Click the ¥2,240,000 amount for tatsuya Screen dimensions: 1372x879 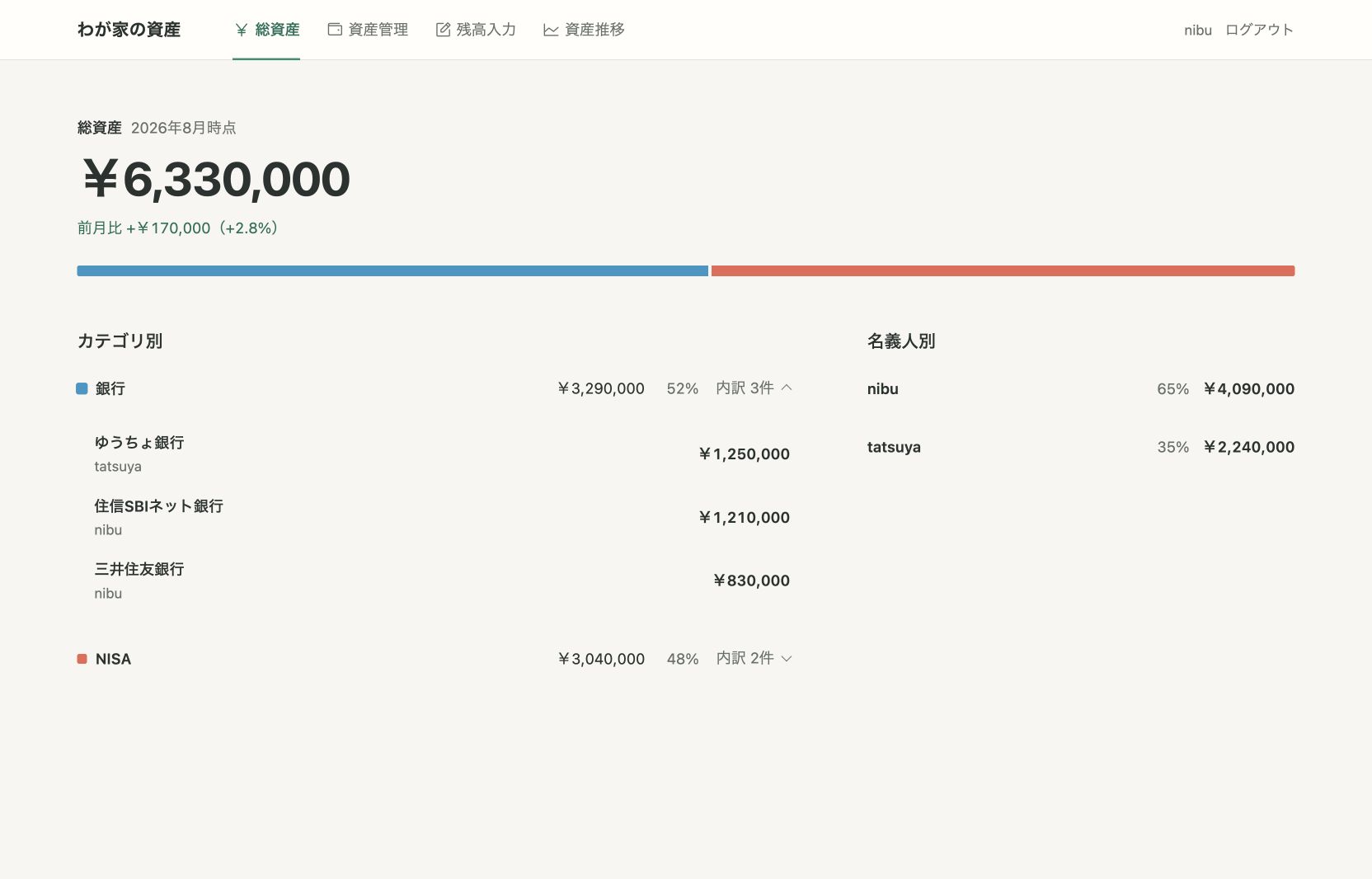pyautogui.click(x=1248, y=447)
